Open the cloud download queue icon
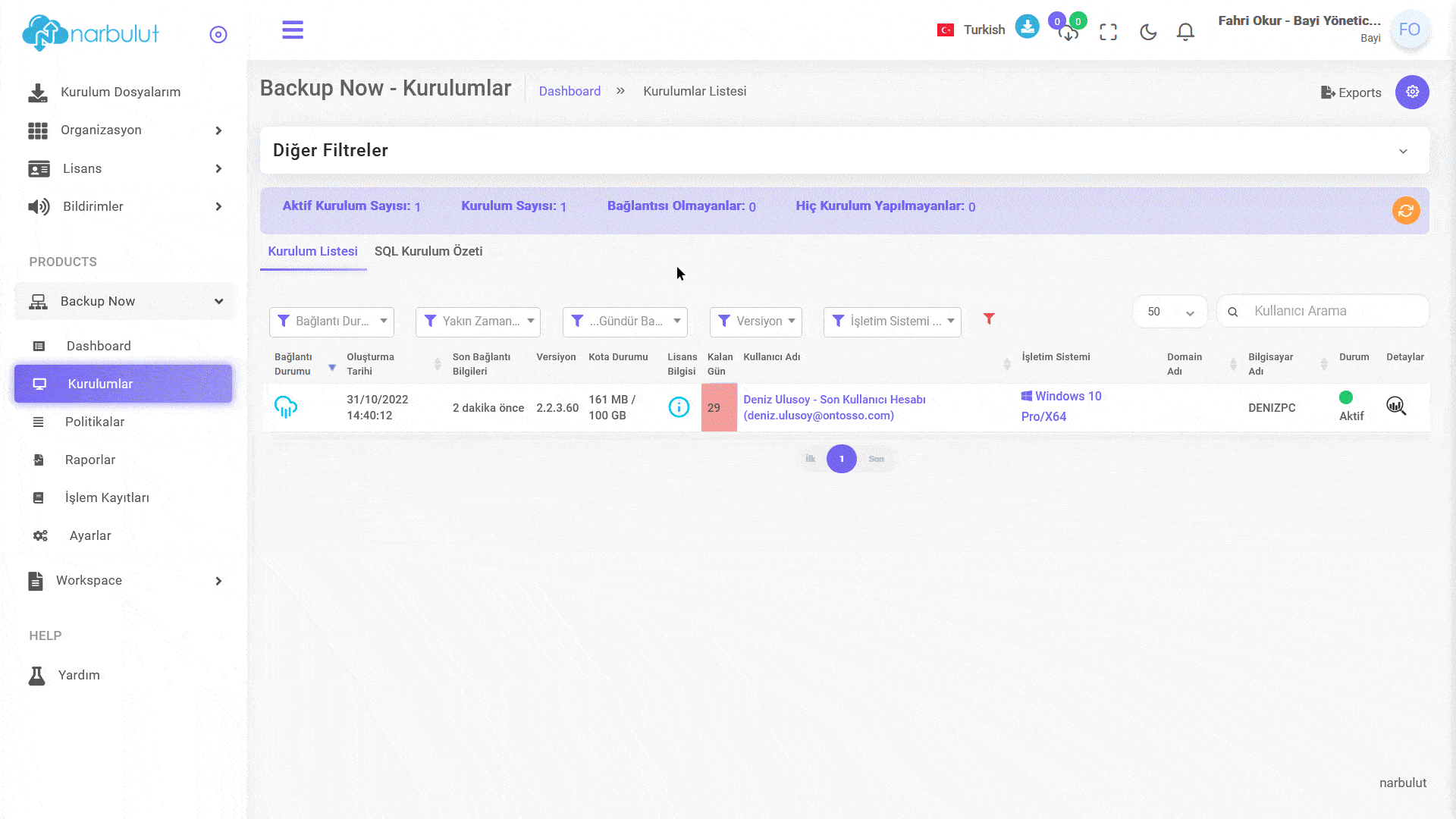The image size is (1456, 819). tap(1068, 32)
